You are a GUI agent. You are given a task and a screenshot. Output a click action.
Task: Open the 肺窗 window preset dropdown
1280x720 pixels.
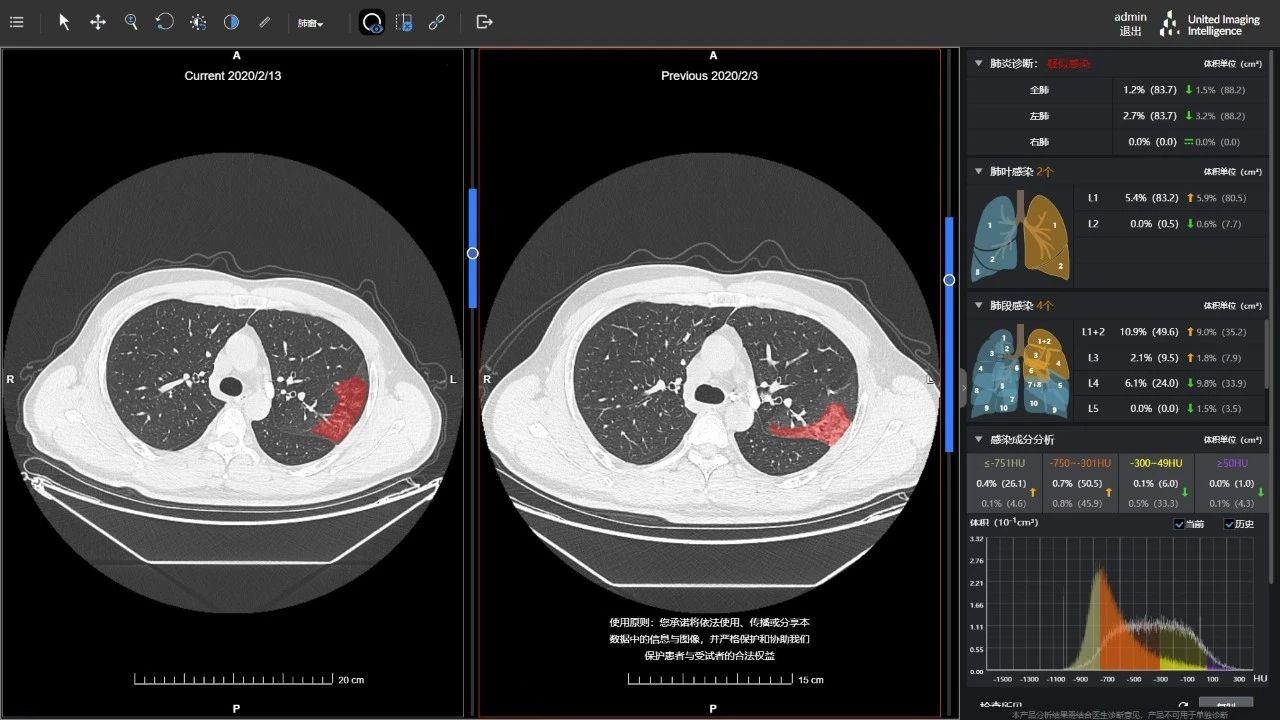(310, 23)
